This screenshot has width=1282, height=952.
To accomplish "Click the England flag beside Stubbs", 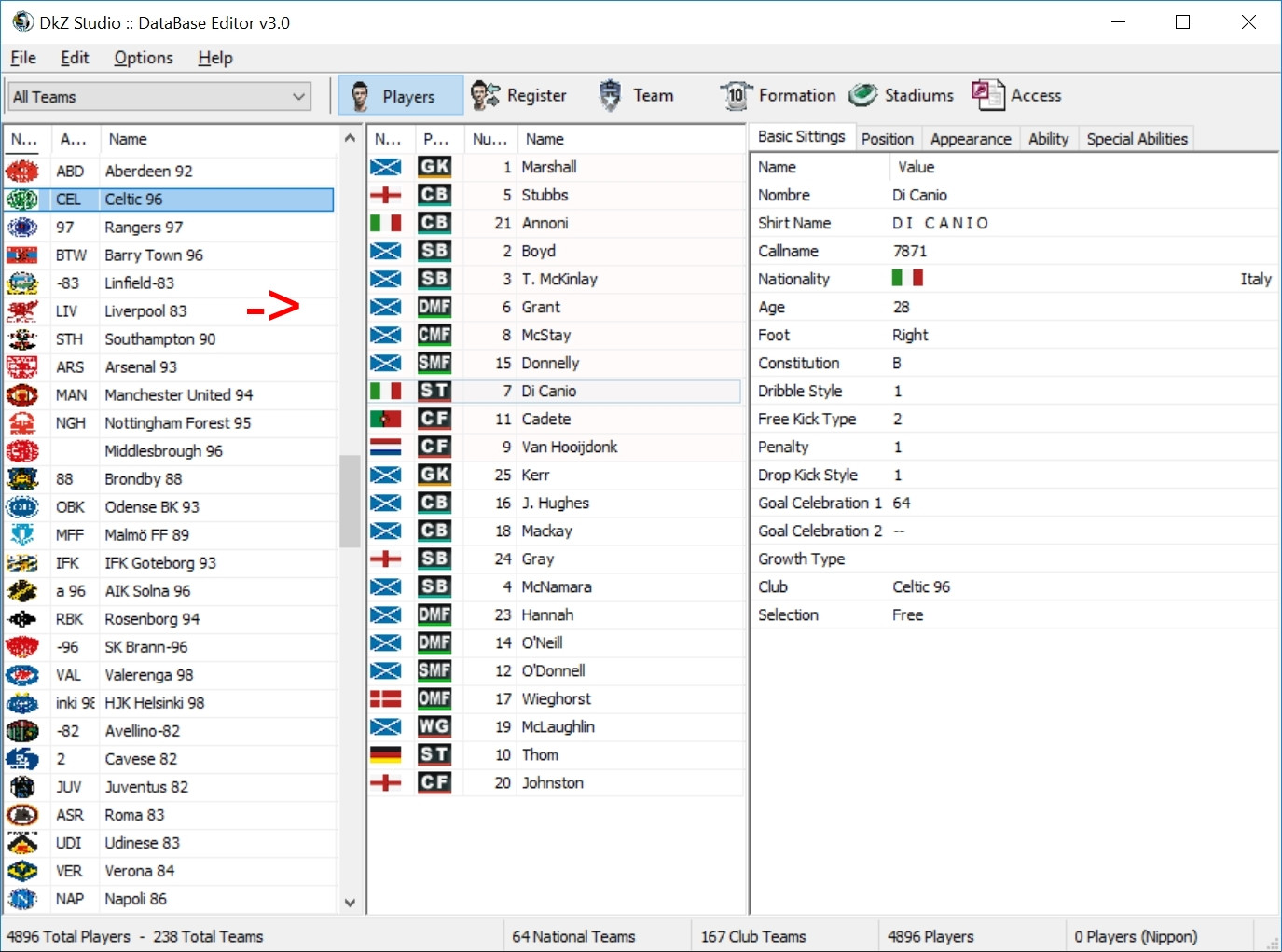I will [x=386, y=196].
